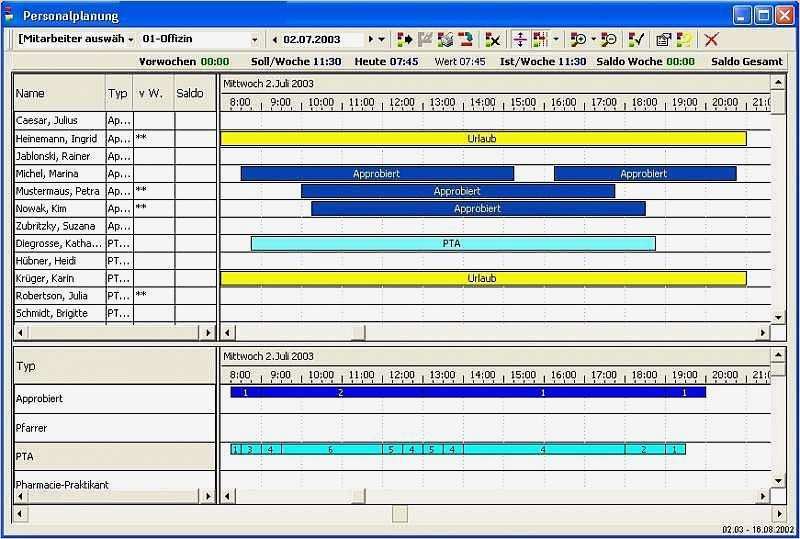Click the vertical split arrows icon
800x539 pixels.
[x=519, y=40]
